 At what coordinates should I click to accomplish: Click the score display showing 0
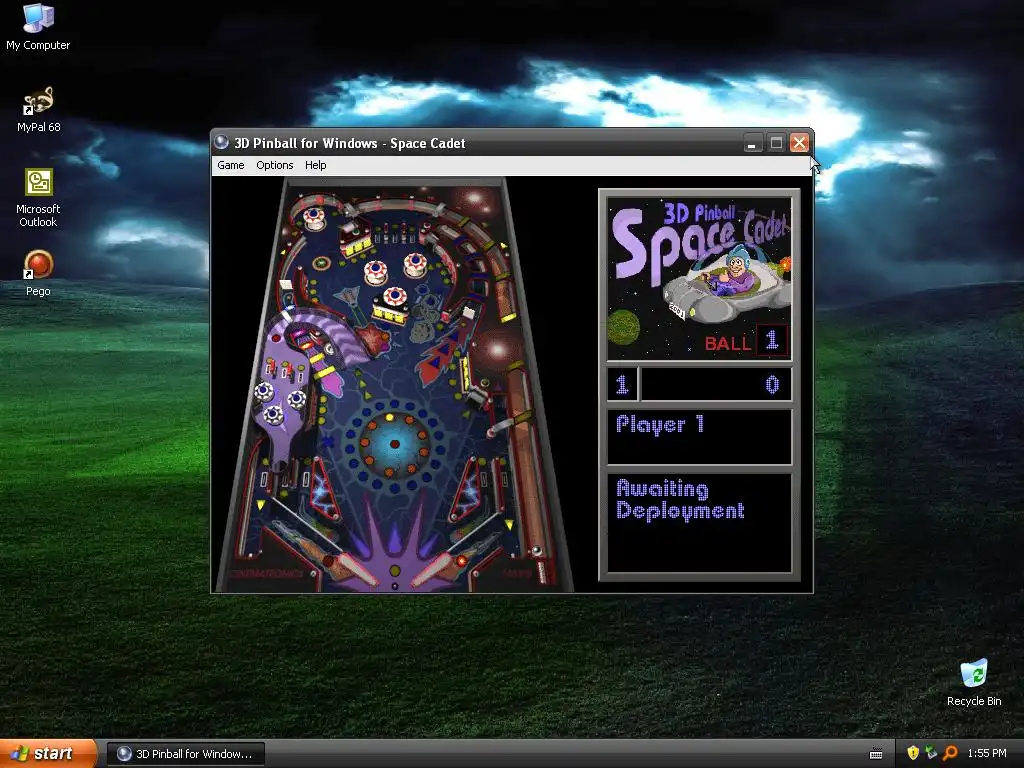tap(716, 385)
